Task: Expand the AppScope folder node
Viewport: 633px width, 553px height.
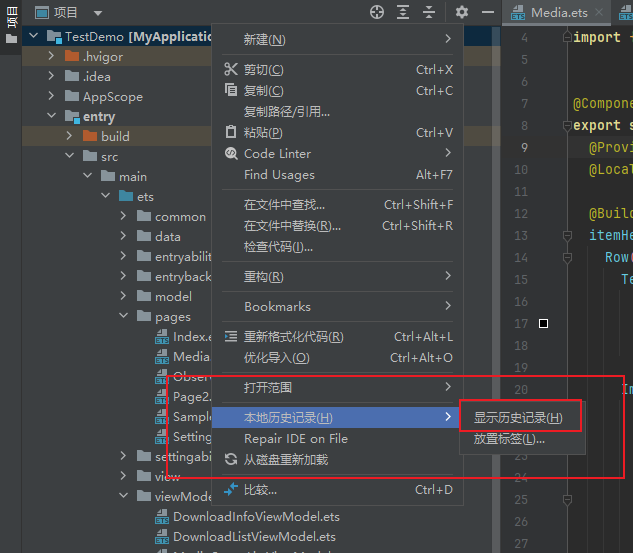Action: pyautogui.click(x=51, y=96)
